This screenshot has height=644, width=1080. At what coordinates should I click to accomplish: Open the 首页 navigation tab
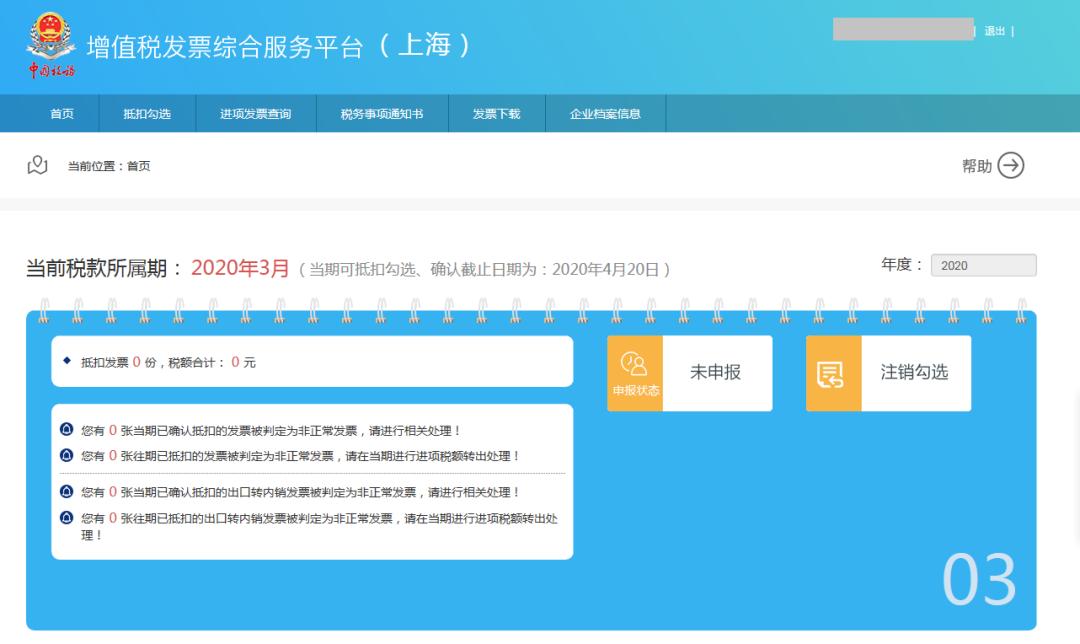pos(62,114)
